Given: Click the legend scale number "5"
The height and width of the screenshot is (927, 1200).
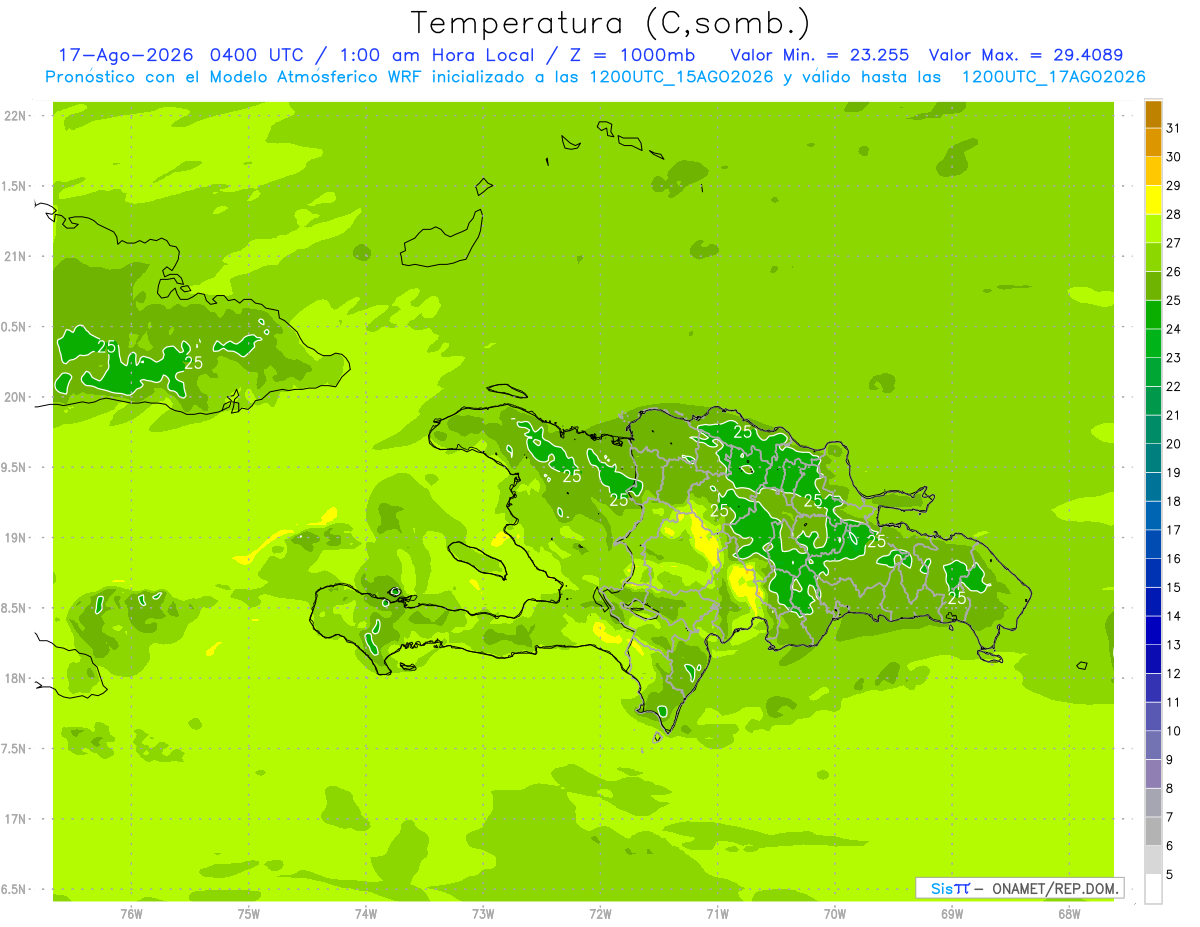Looking at the screenshot, I should (x=1170, y=875).
